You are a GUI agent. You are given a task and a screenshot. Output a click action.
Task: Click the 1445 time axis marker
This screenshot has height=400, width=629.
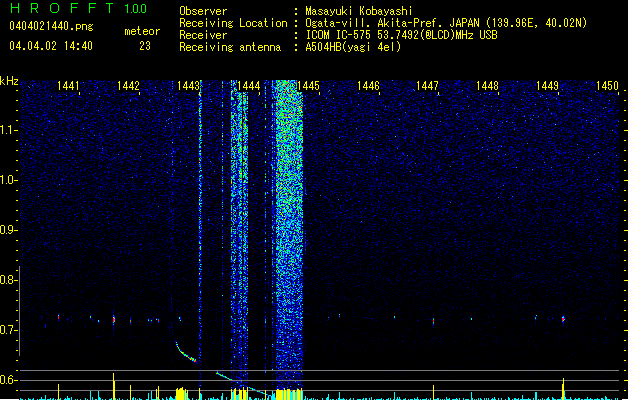[x=308, y=85]
